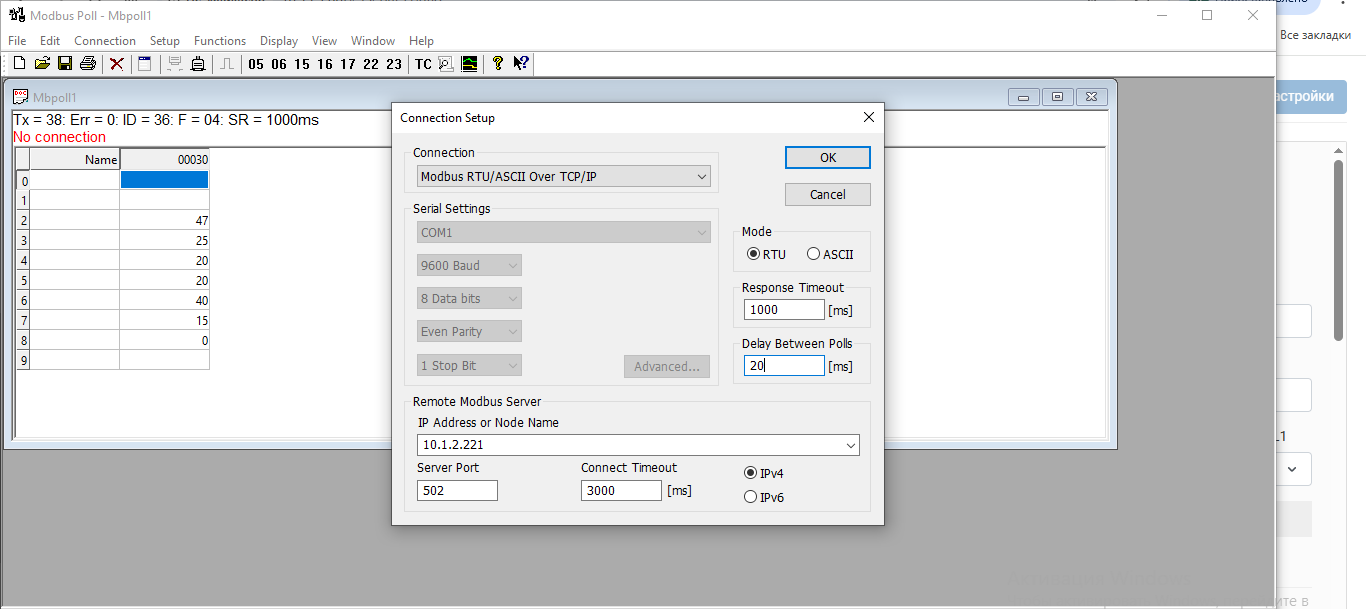This screenshot has width=1366, height=609.
Task: Click the greyed Connect toolbar icon
Action: click(175, 64)
